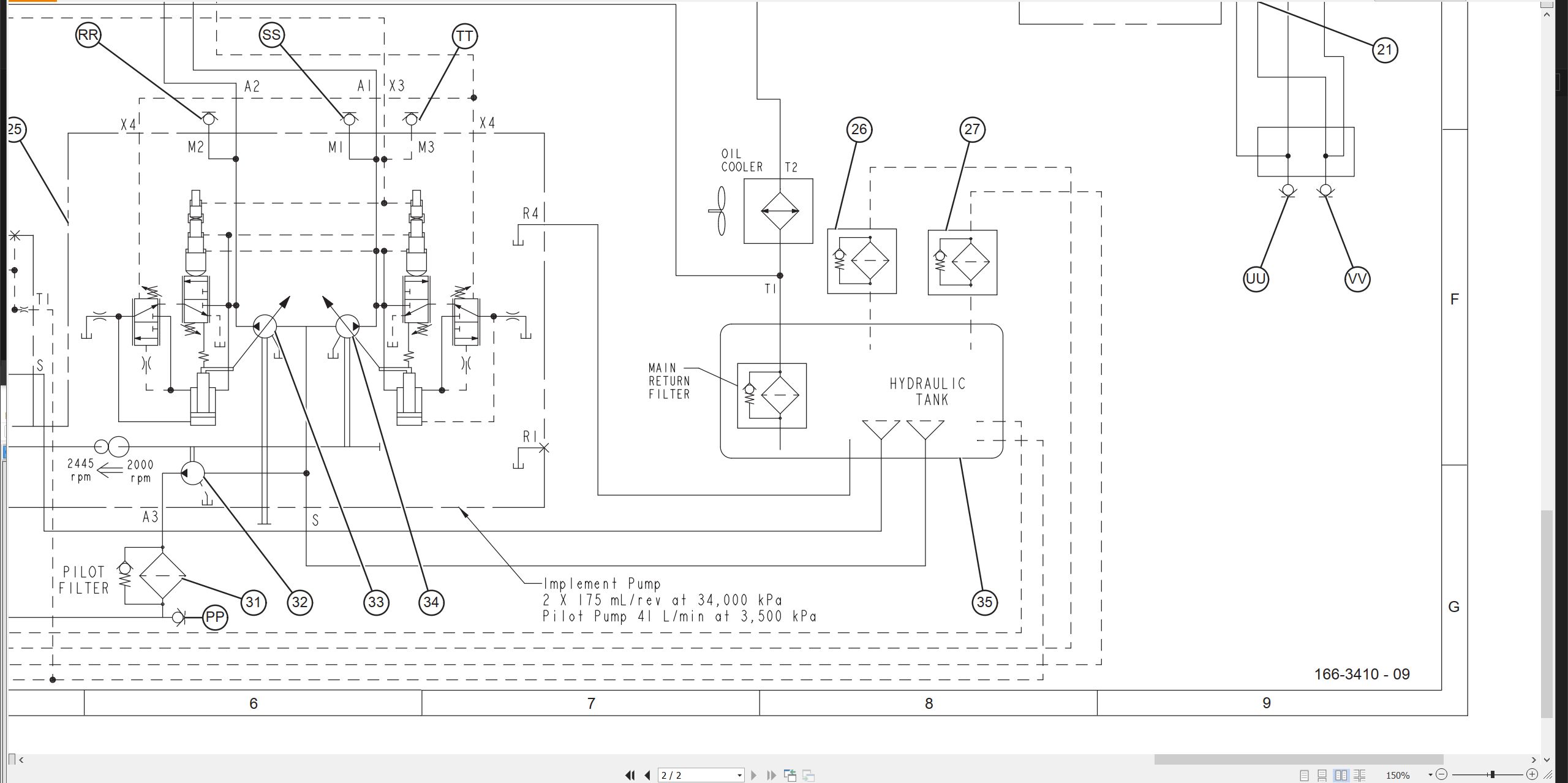The image size is (1568, 783).
Task: Select two-page facing view layout
Action: 1341,776
